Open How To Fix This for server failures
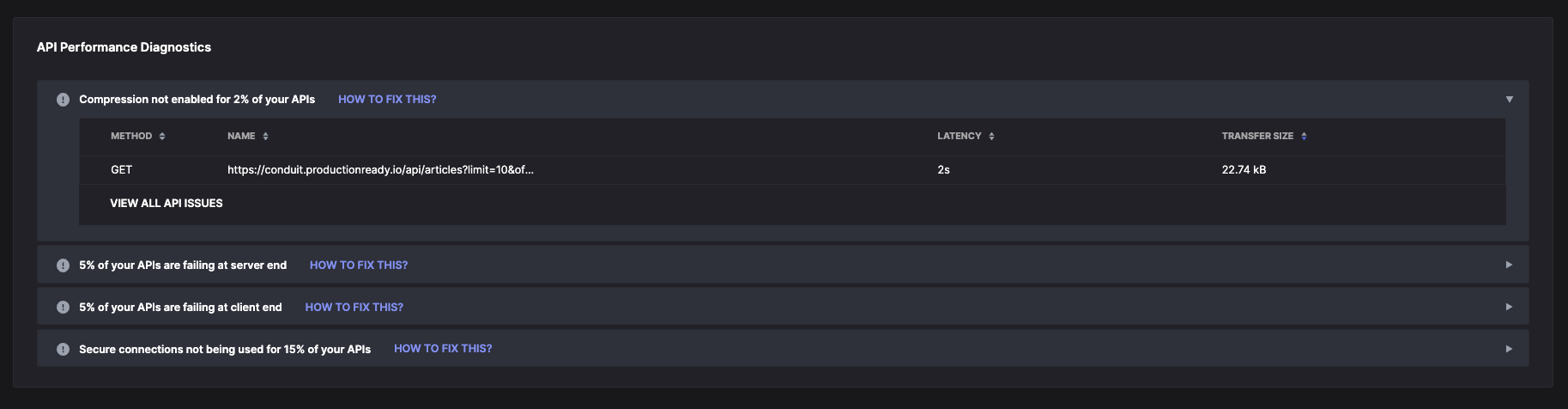The height and width of the screenshot is (409, 1568). [x=359, y=266]
